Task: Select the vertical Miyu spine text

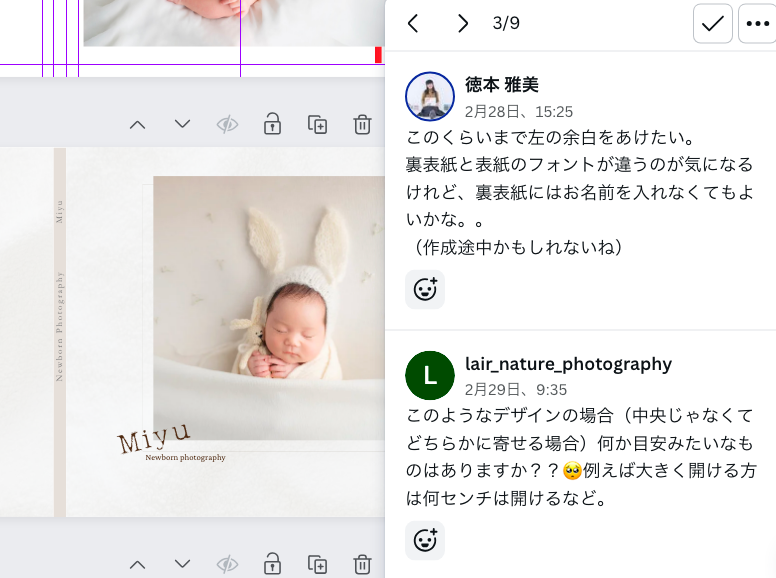Action: coord(59,212)
